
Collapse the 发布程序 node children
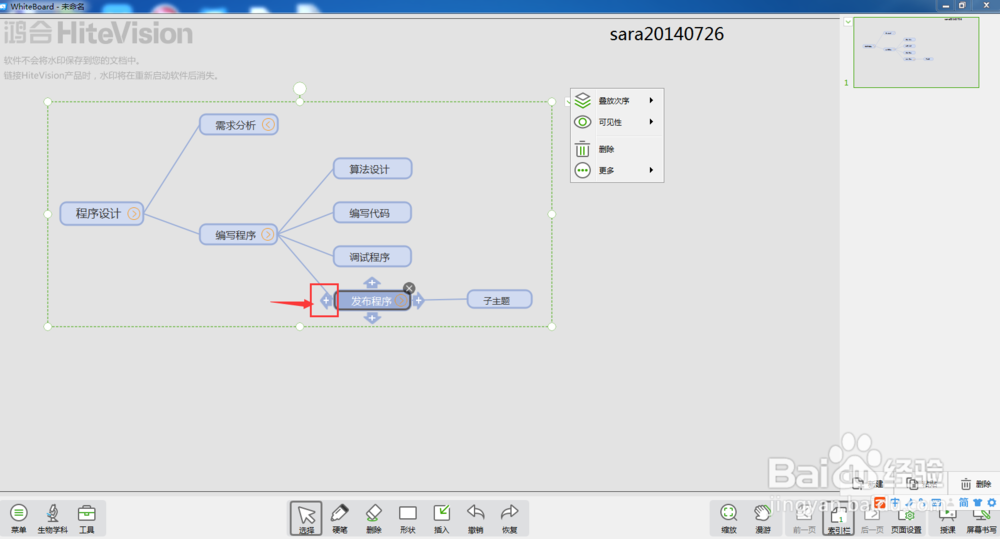coord(400,301)
